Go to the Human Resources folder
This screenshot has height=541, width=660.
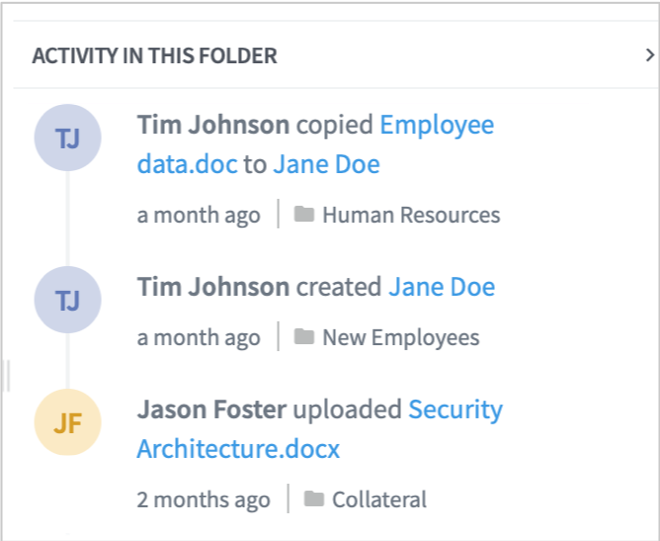coord(410,215)
